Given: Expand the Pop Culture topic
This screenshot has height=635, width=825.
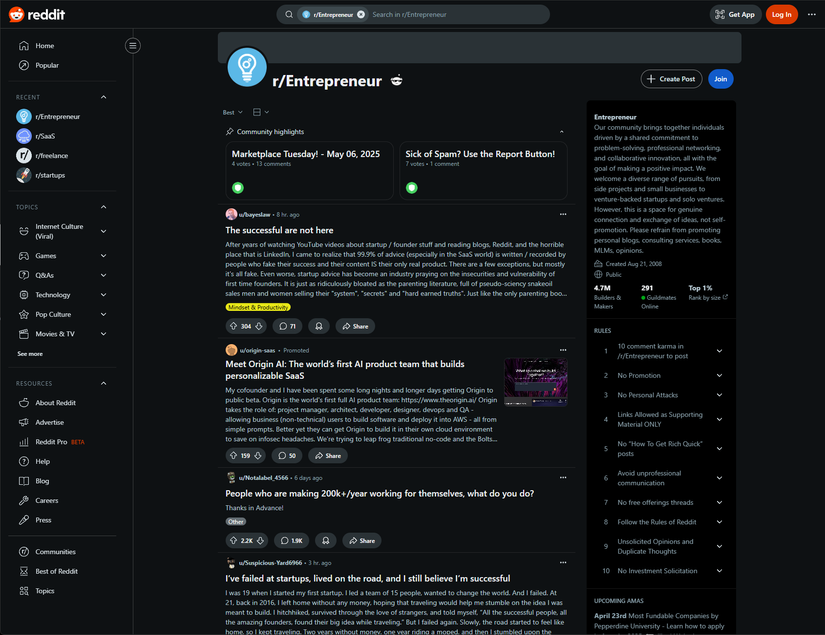Looking at the screenshot, I should (x=104, y=314).
